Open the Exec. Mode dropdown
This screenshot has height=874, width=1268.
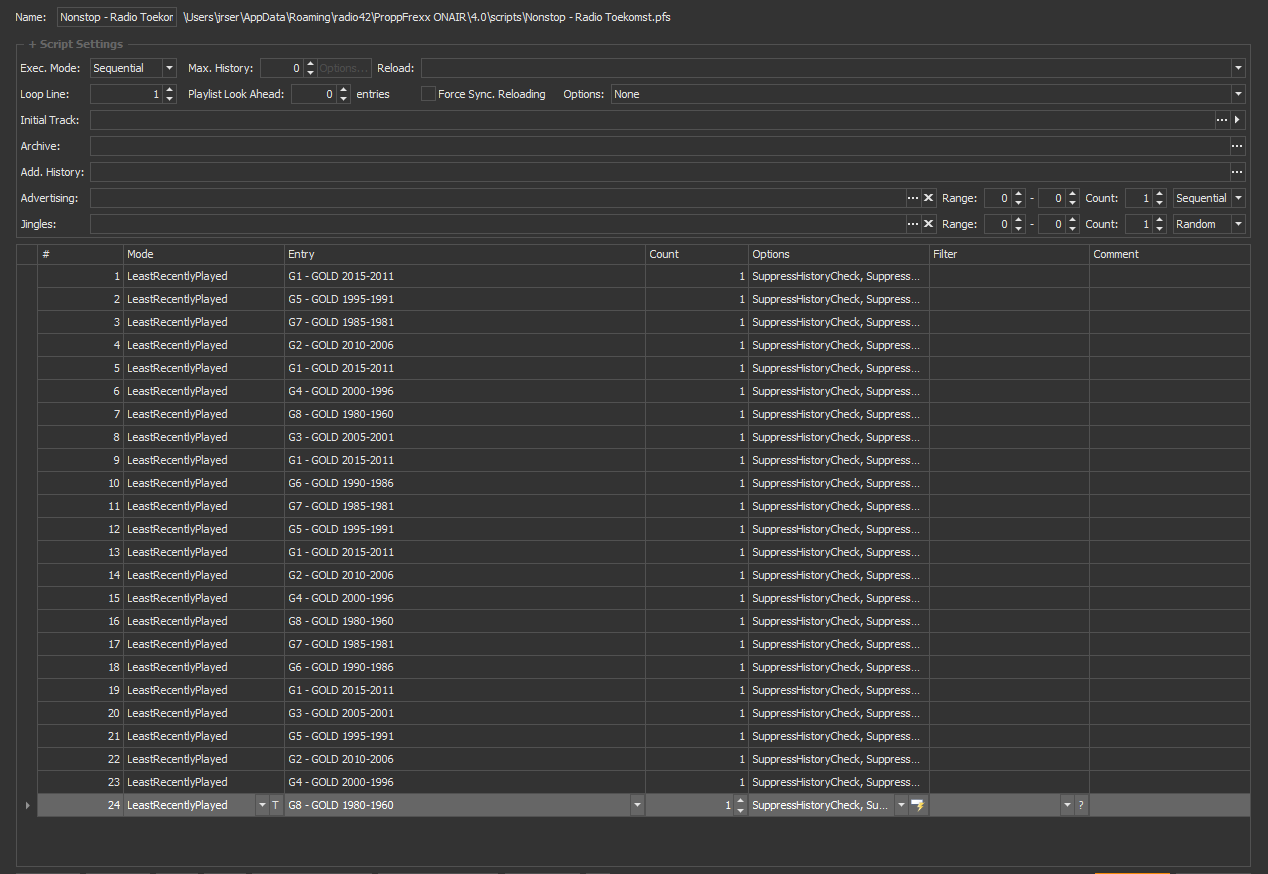pos(169,68)
